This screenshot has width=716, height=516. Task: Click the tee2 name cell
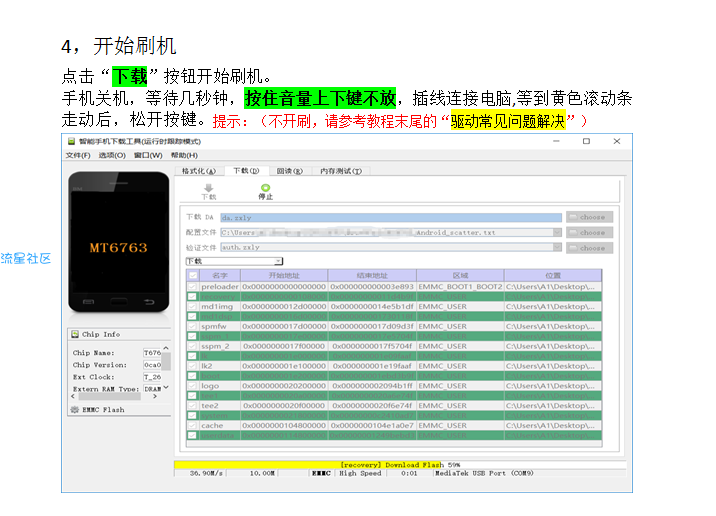[x=220, y=405]
